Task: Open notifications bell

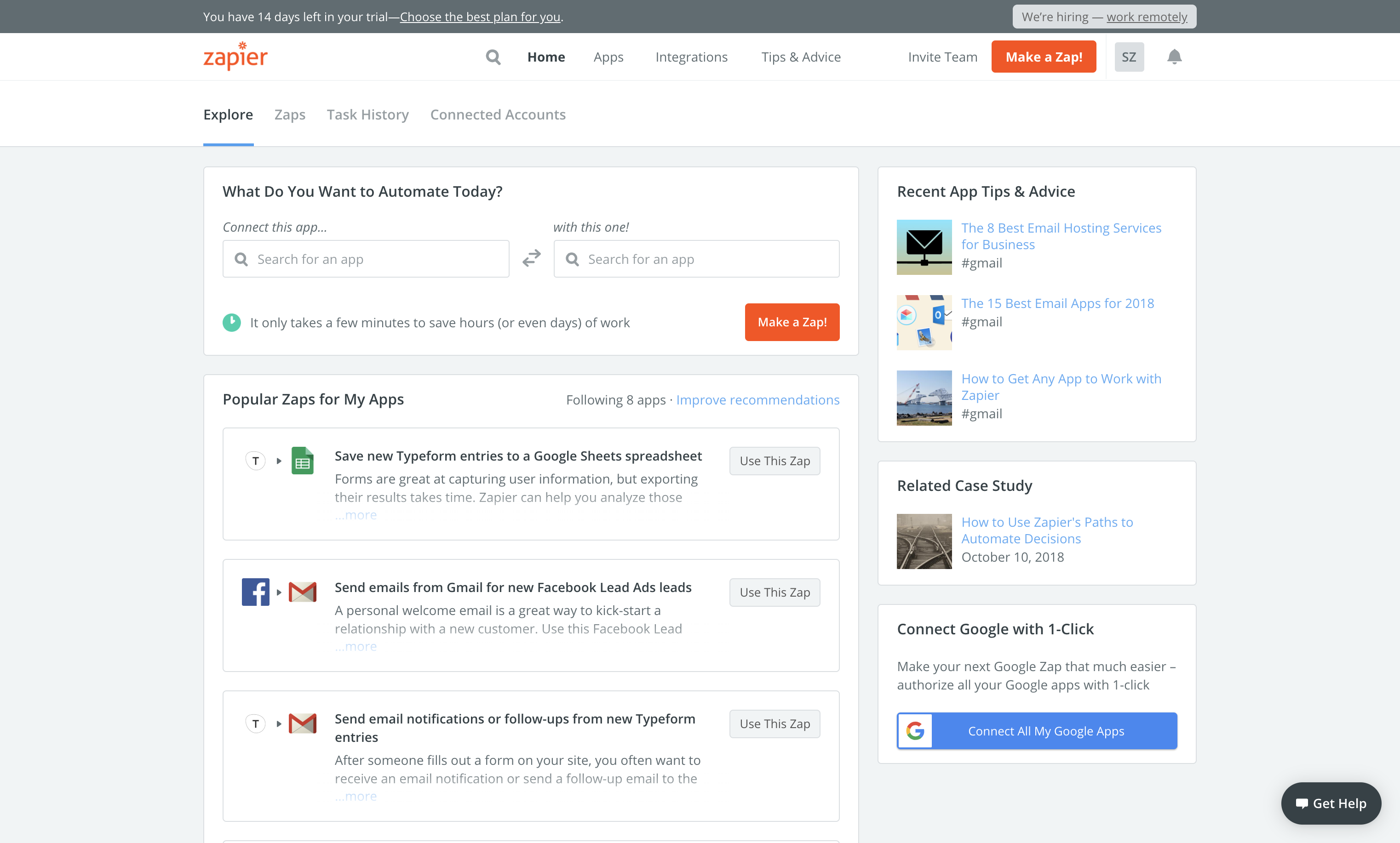Action: [1174, 57]
